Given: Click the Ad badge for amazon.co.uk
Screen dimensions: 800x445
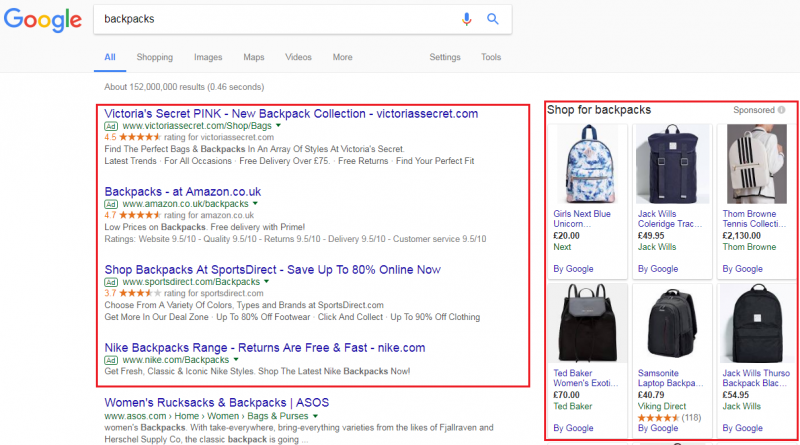Looking at the screenshot, I should tap(111, 204).
